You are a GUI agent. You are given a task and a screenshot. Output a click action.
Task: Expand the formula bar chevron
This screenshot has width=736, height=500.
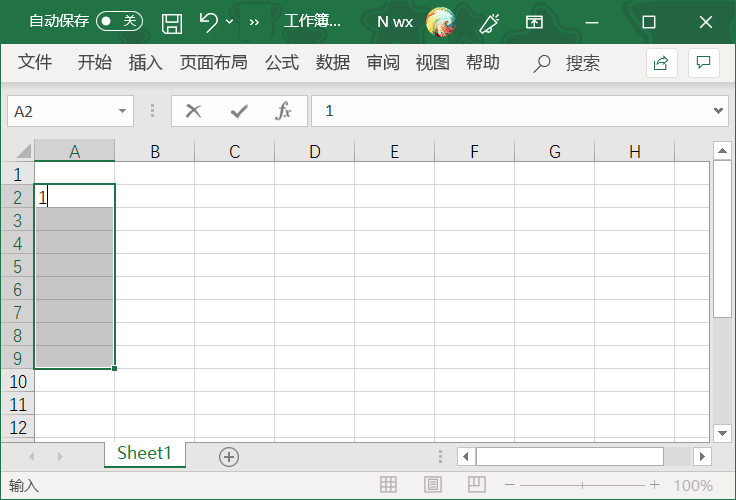tap(718, 111)
